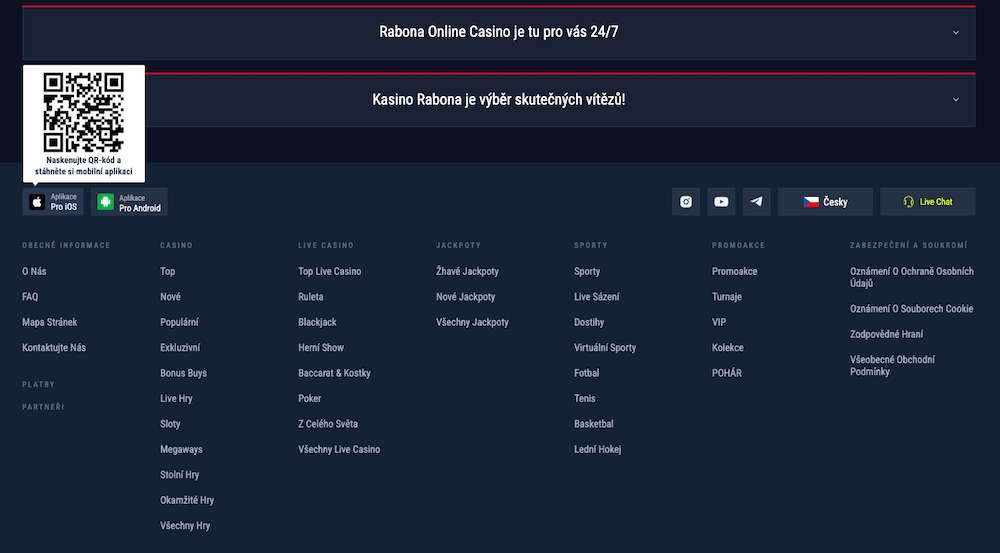Open Kontaktujte Nás link
This screenshot has width=1000, height=553.
point(54,348)
